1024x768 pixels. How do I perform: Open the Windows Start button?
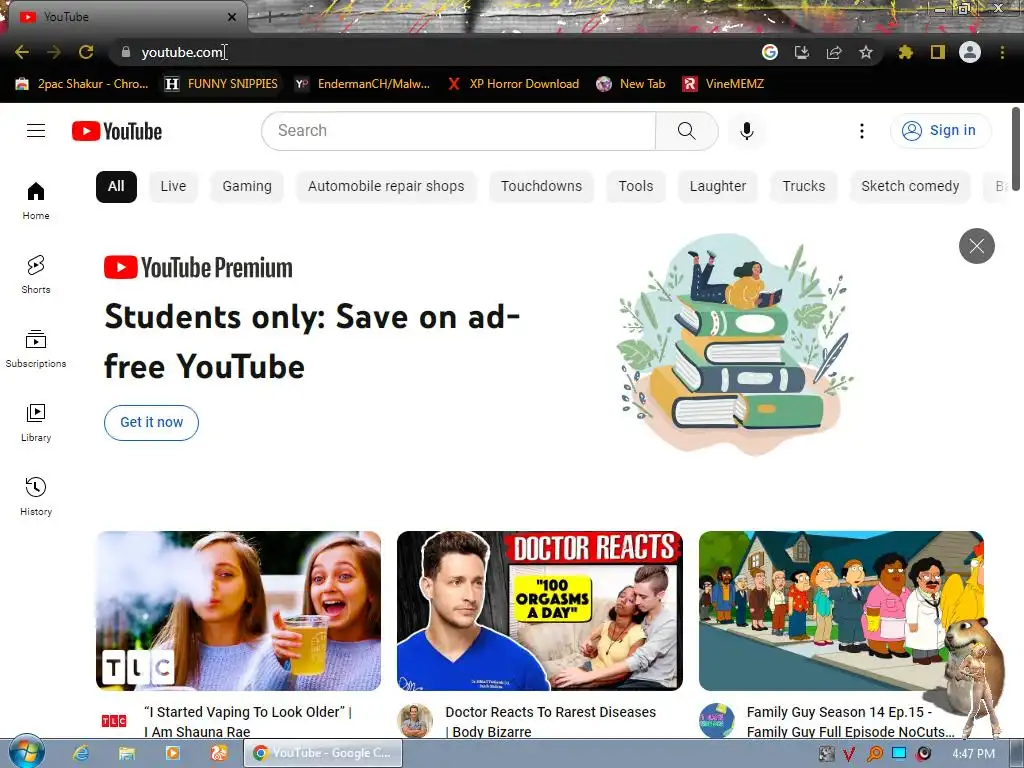(26, 752)
